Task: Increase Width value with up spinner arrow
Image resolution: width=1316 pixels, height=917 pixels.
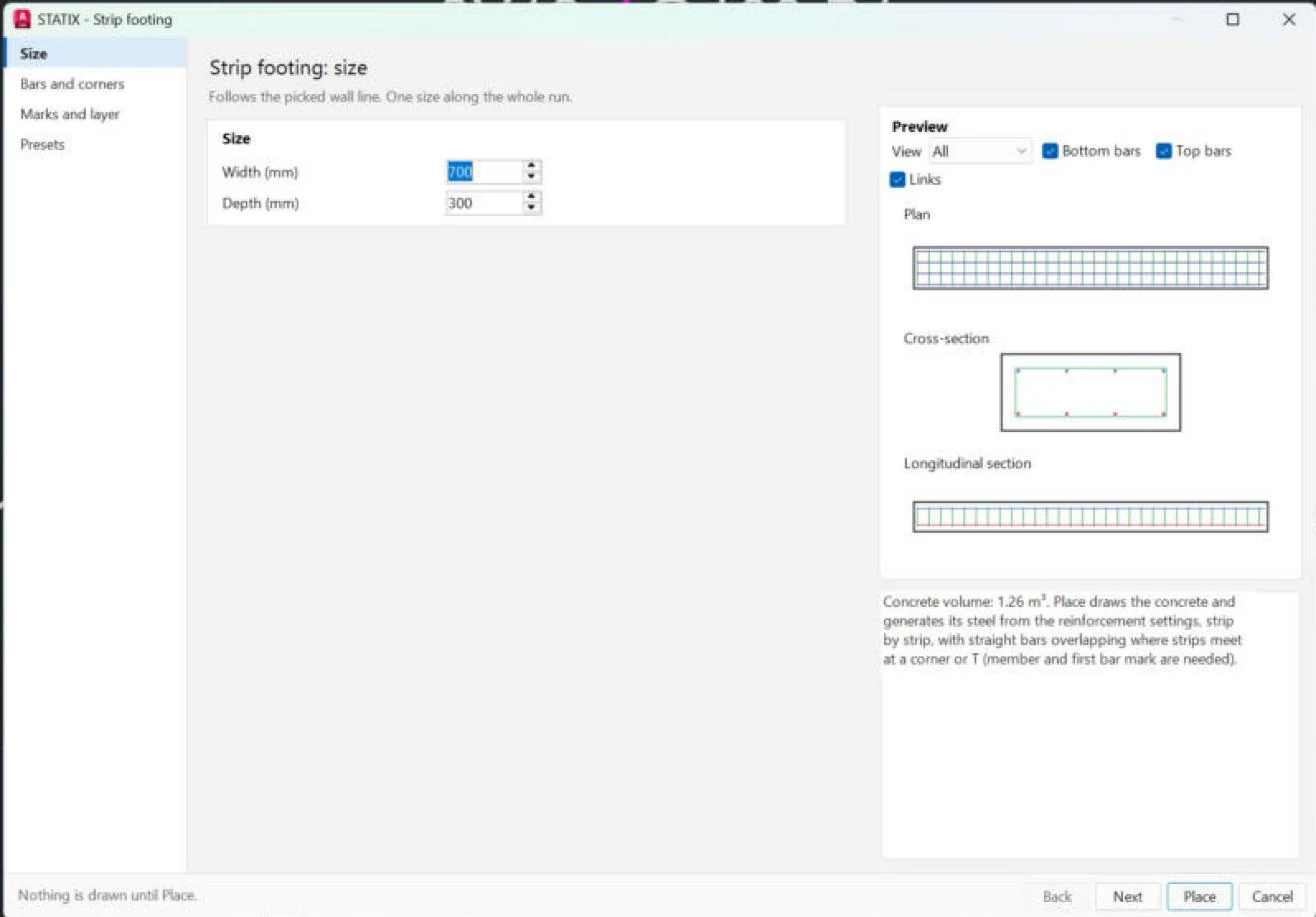Action: pos(532,167)
